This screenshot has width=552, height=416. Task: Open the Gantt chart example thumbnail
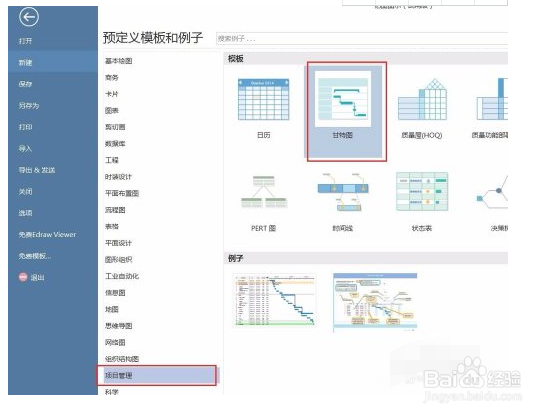(275, 300)
